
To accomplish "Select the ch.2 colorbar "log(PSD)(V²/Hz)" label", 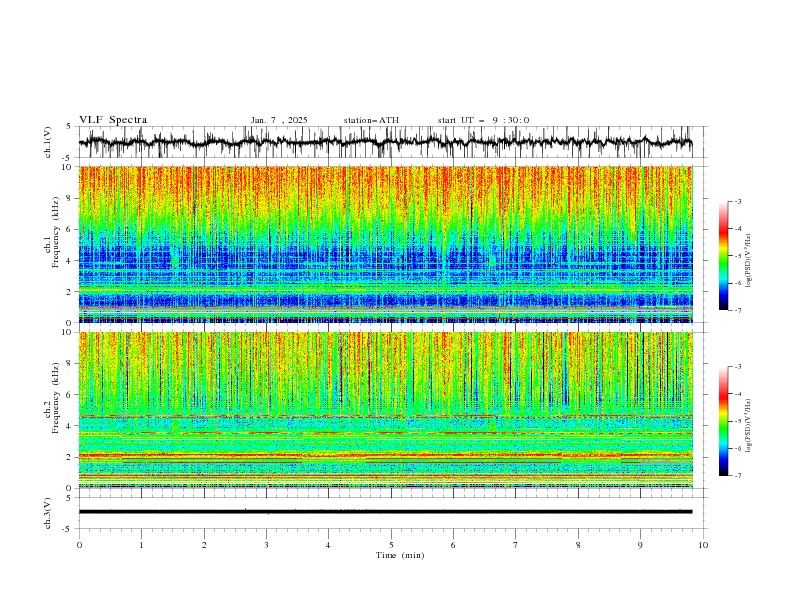I will [749, 426].
